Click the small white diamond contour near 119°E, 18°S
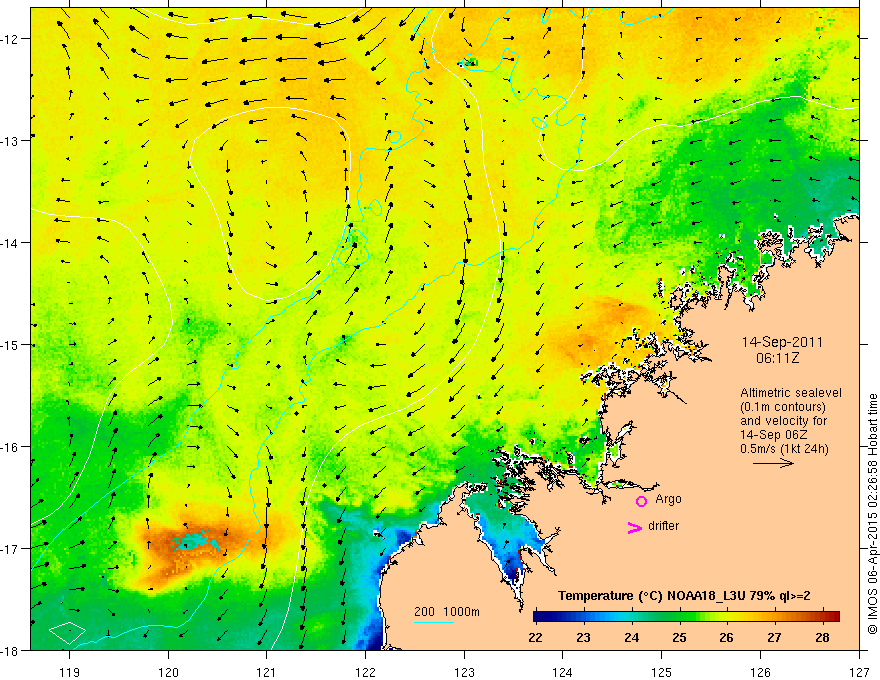 click(67, 632)
